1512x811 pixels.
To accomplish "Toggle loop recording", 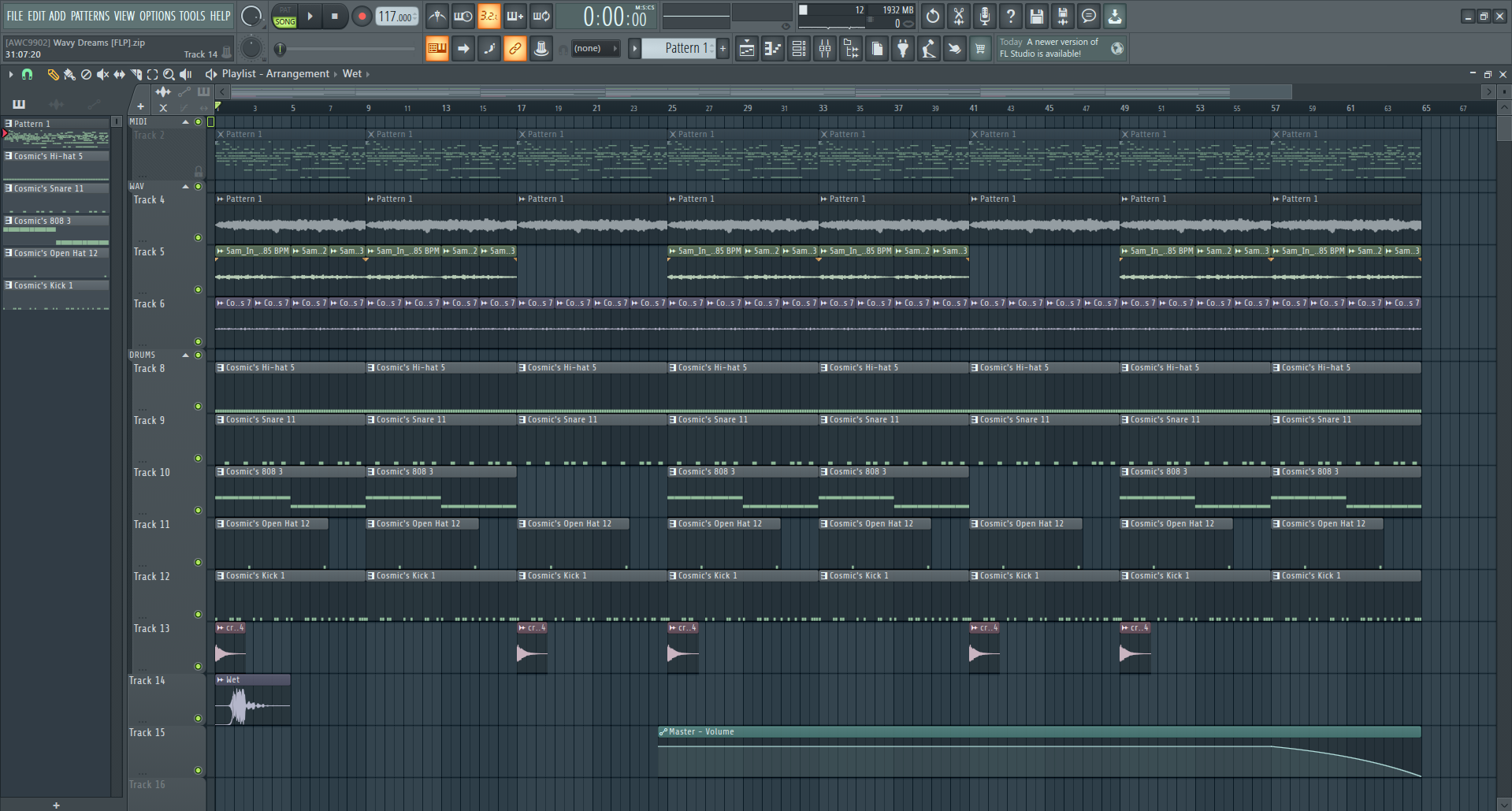I will (541, 16).
